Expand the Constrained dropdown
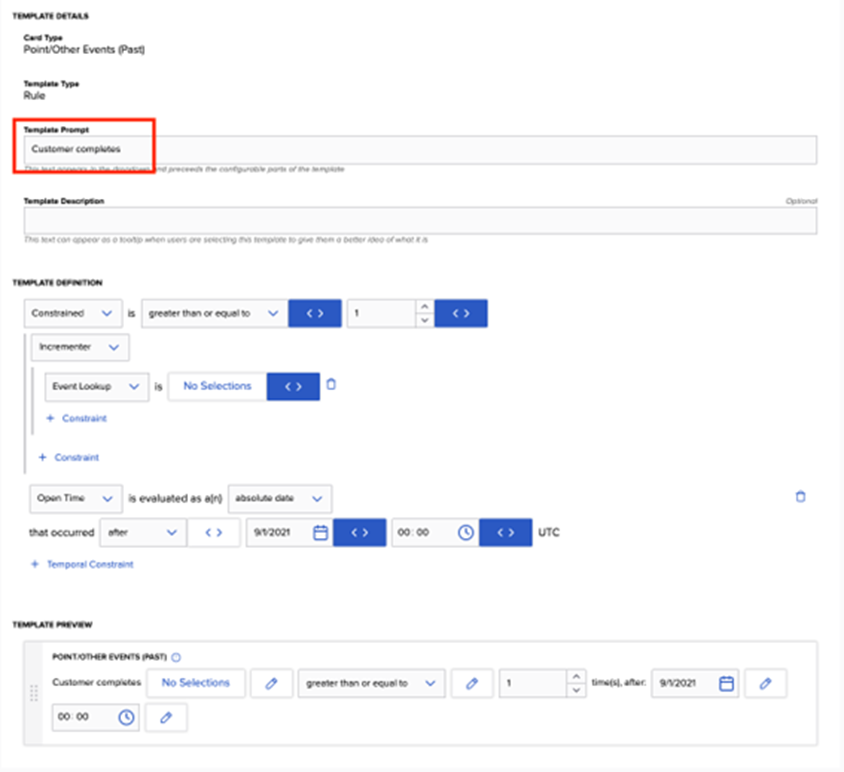 72,313
